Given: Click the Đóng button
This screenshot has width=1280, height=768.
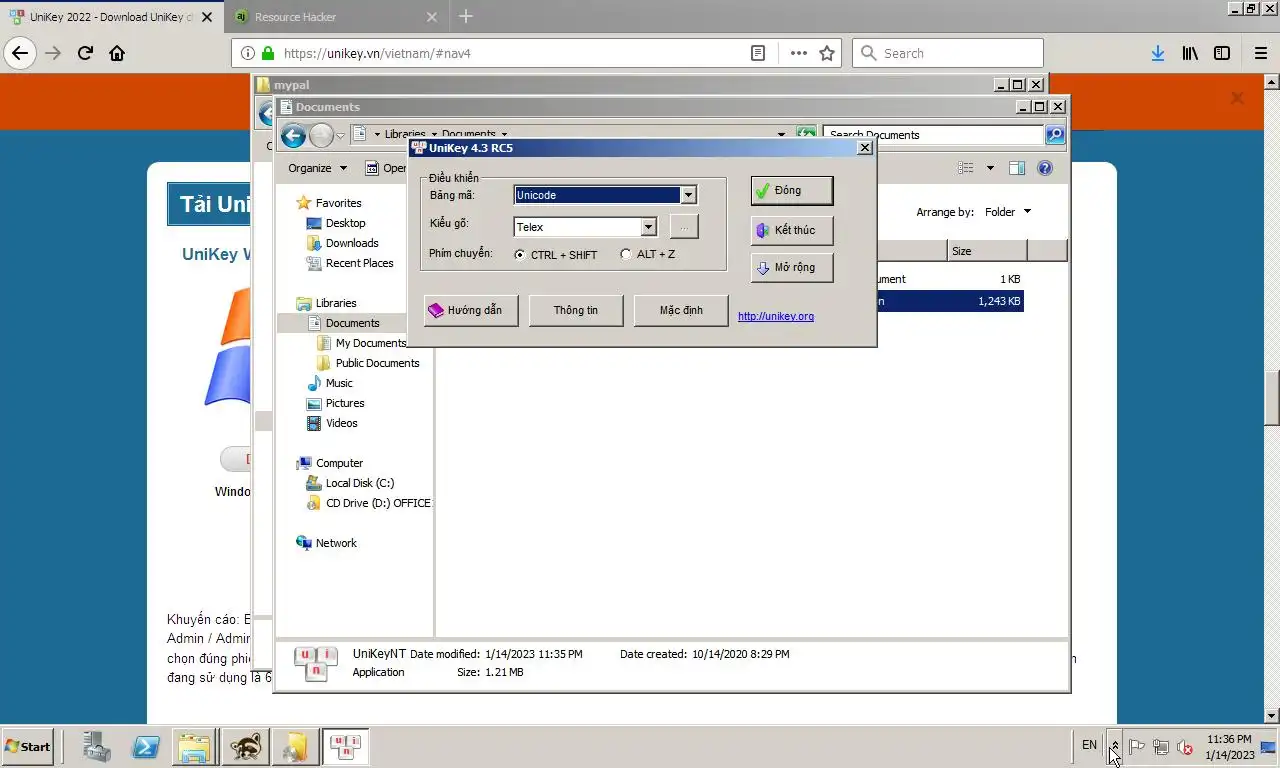Looking at the screenshot, I should click(792, 190).
